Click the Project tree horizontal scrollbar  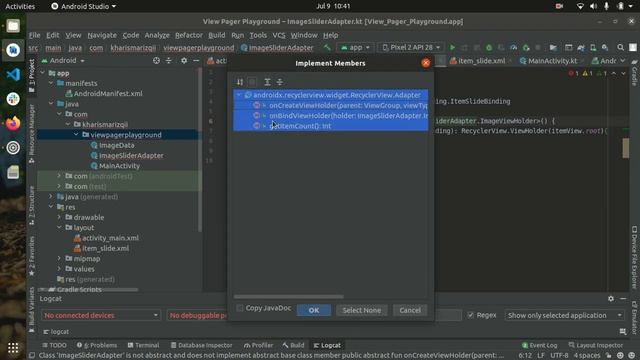point(89,290)
